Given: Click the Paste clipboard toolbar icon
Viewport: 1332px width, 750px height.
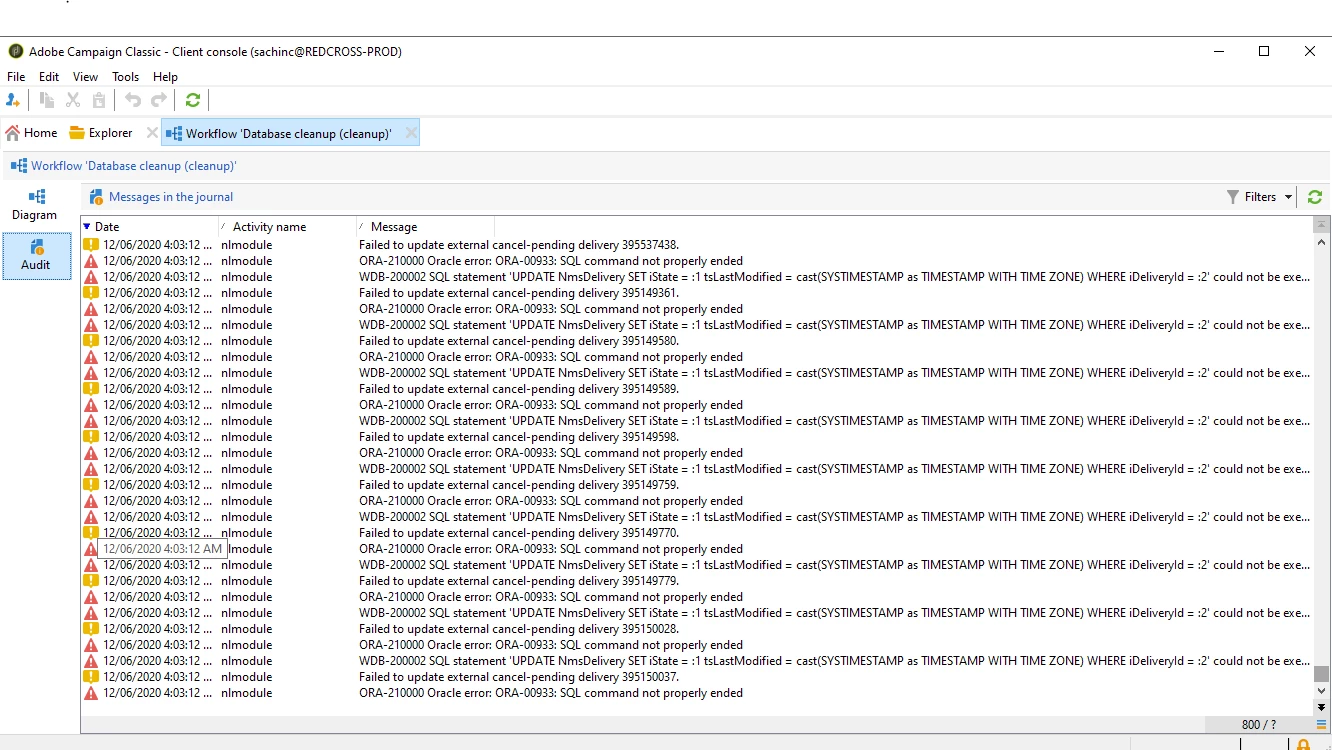Looking at the screenshot, I should coord(99,100).
